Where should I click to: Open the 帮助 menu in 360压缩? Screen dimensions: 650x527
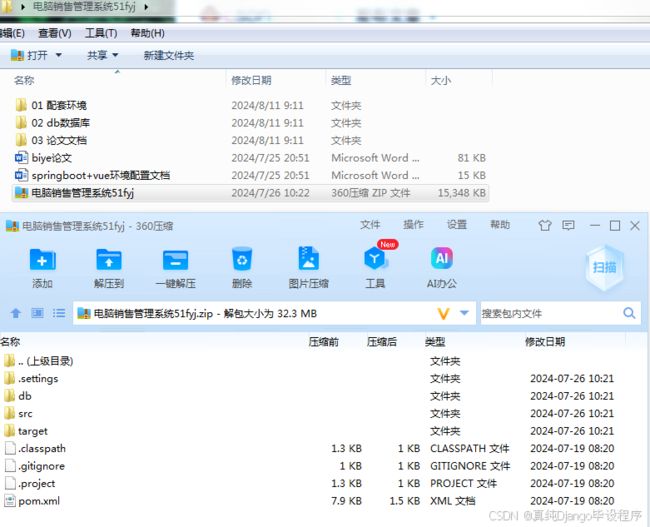click(x=500, y=225)
